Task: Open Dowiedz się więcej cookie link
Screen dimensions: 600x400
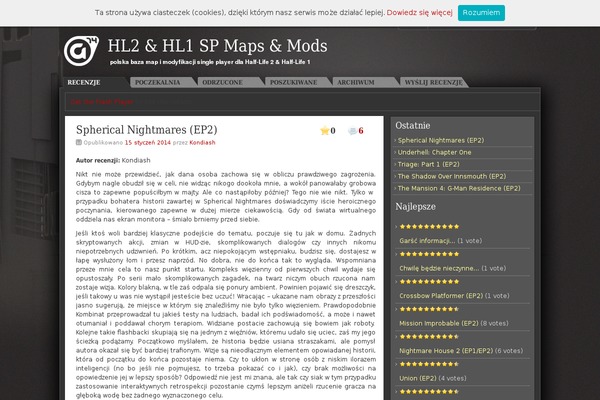Action: (x=419, y=13)
